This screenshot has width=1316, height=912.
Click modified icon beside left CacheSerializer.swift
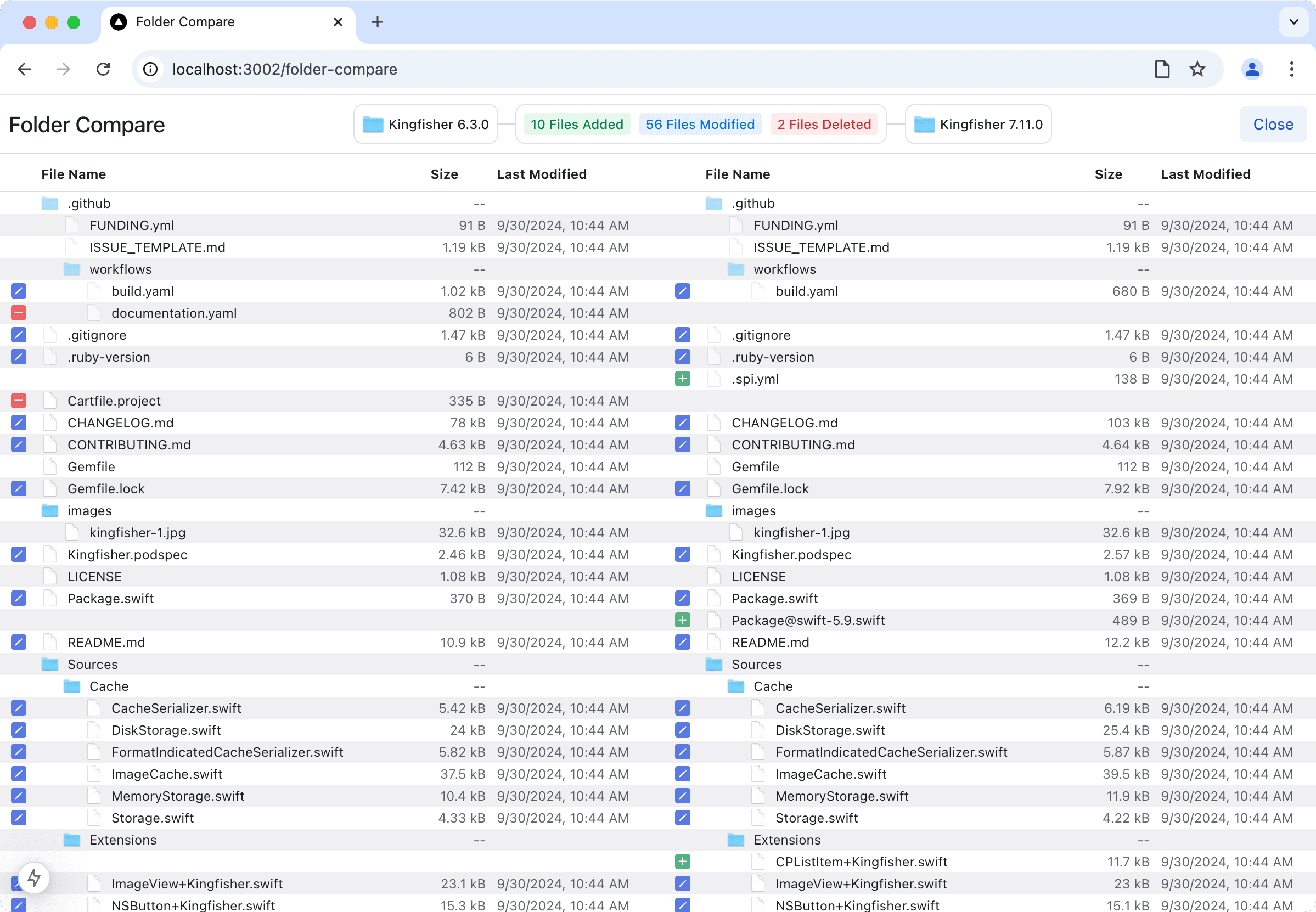point(18,708)
